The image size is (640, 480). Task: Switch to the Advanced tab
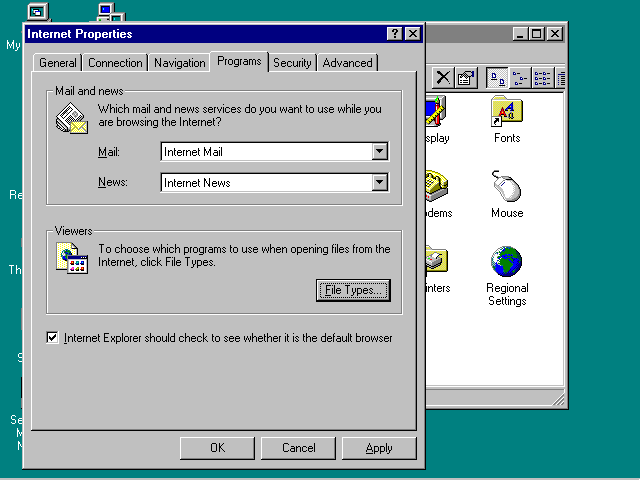[347, 63]
